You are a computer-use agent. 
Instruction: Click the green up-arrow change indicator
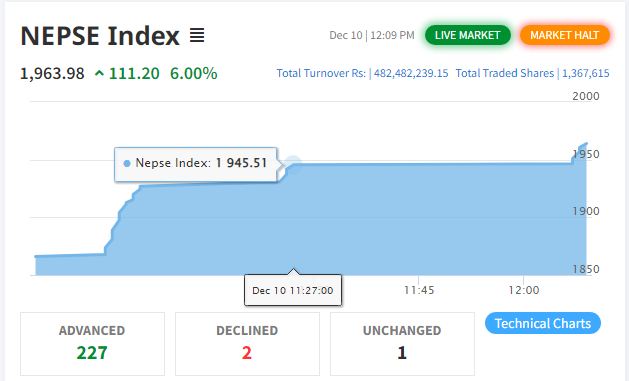[99, 73]
